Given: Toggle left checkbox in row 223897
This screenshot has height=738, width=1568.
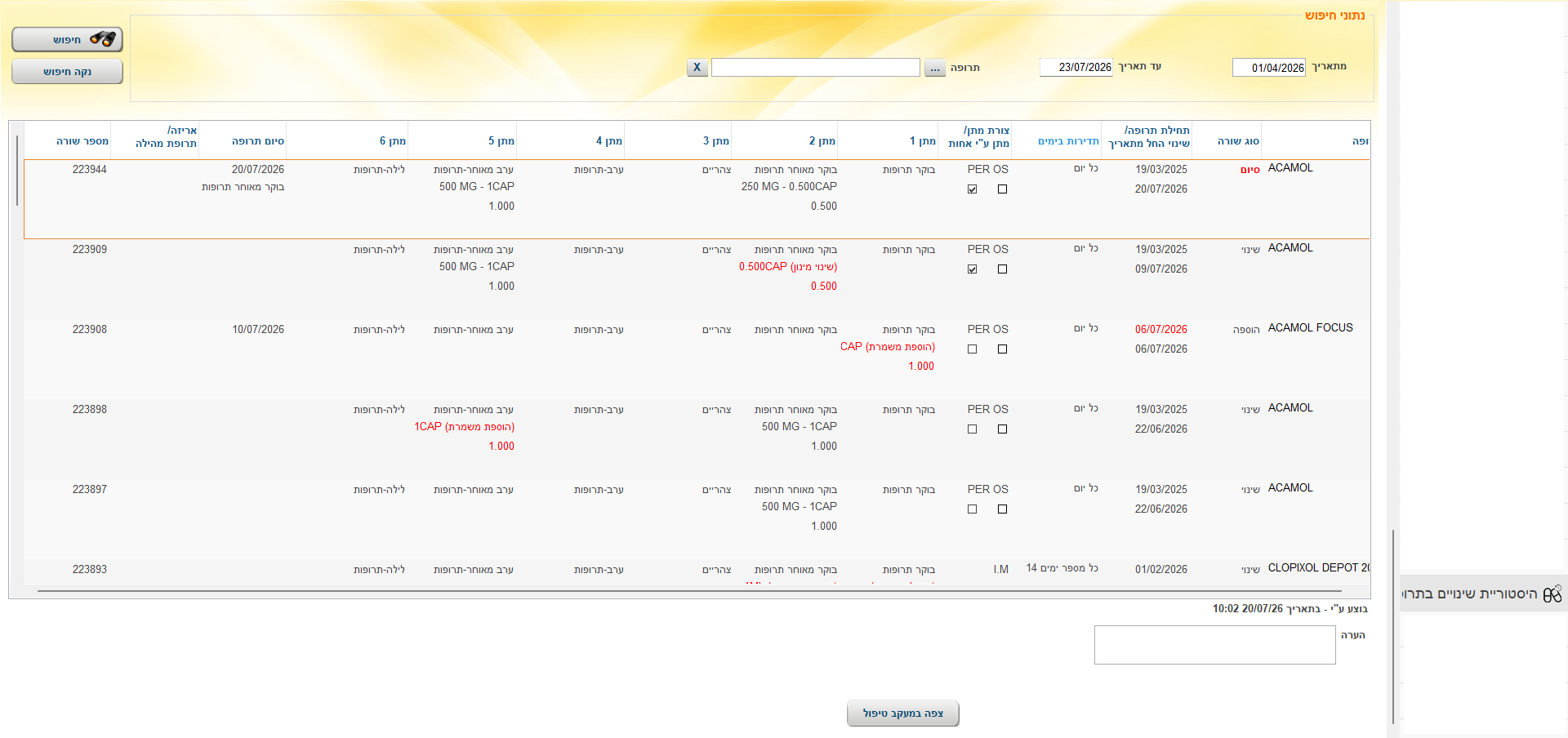Looking at the screenshot, I should 972,509.
